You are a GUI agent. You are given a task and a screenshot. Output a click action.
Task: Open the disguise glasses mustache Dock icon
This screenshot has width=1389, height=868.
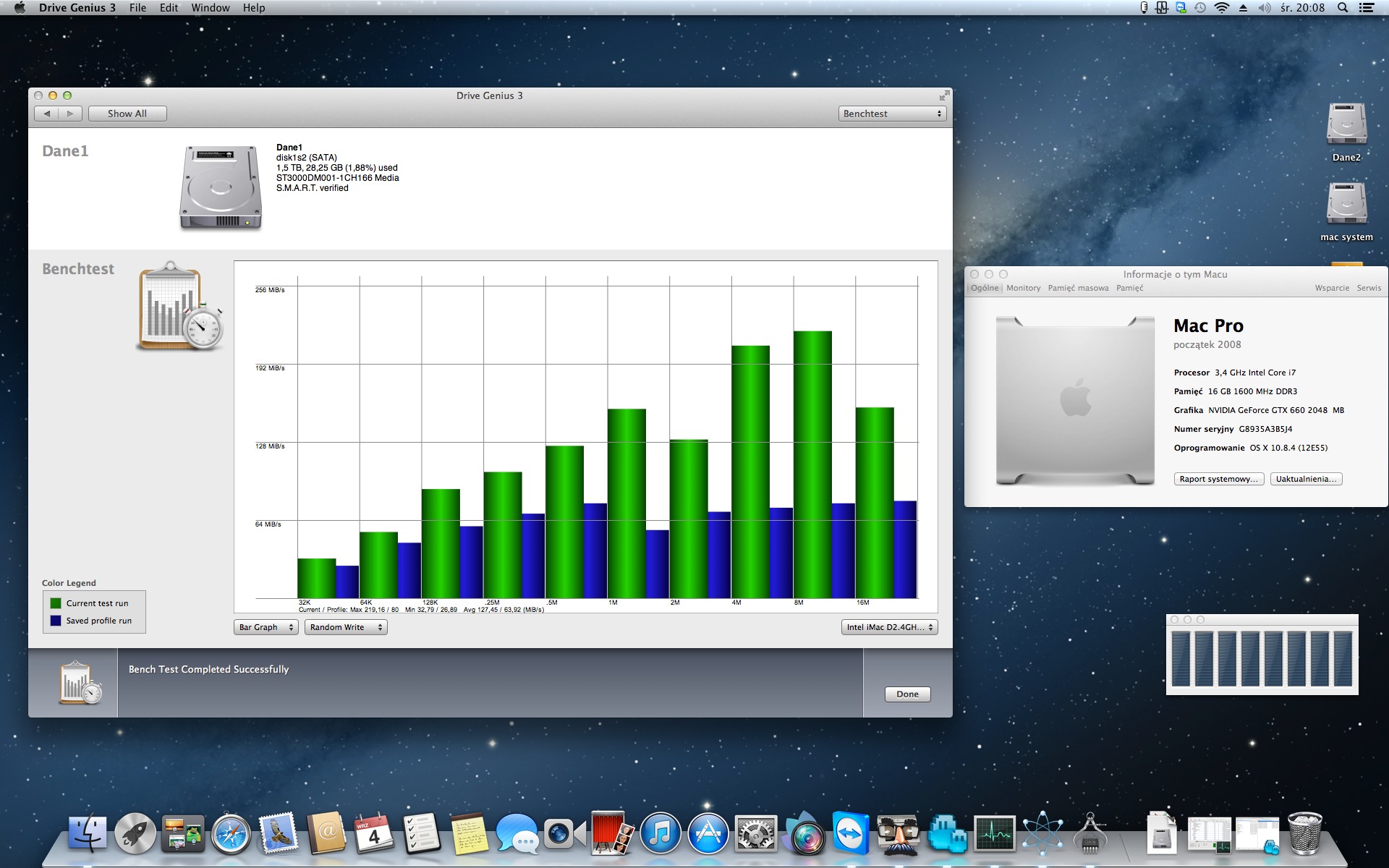[899, 833]
